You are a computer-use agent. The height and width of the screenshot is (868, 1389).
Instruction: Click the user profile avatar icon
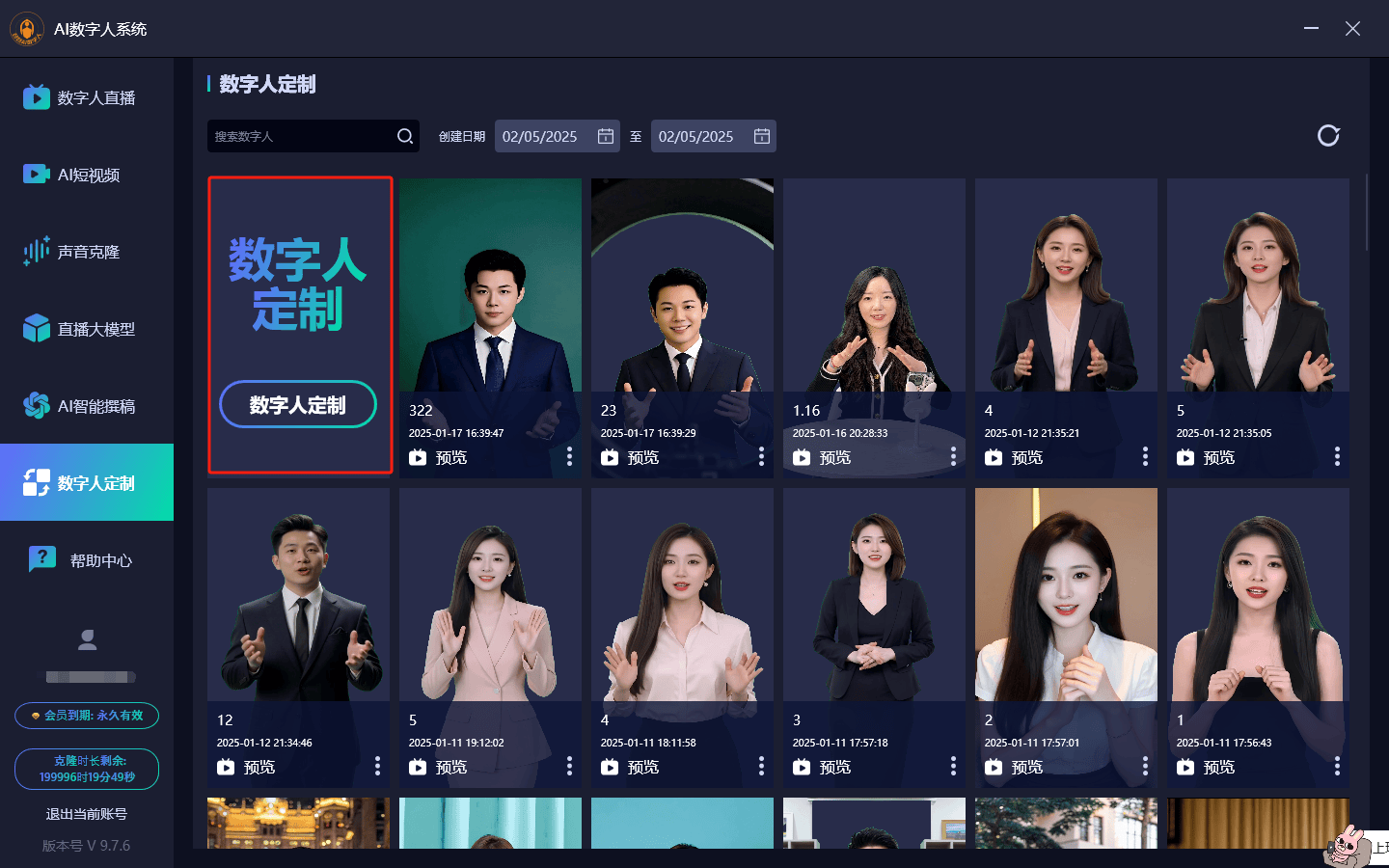point(88,639)
